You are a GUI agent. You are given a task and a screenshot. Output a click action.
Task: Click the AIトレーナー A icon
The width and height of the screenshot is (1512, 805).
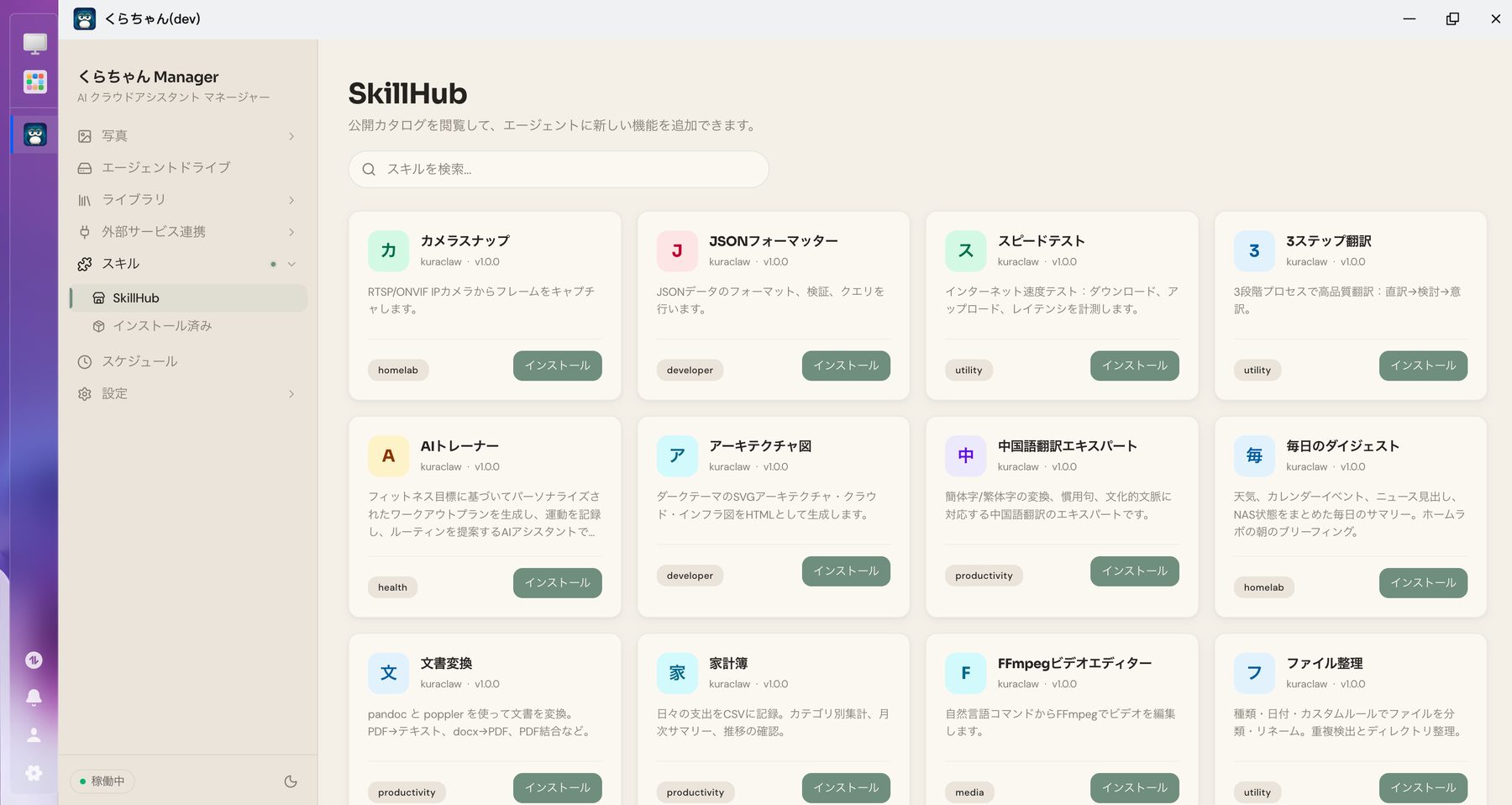(388, 455)
